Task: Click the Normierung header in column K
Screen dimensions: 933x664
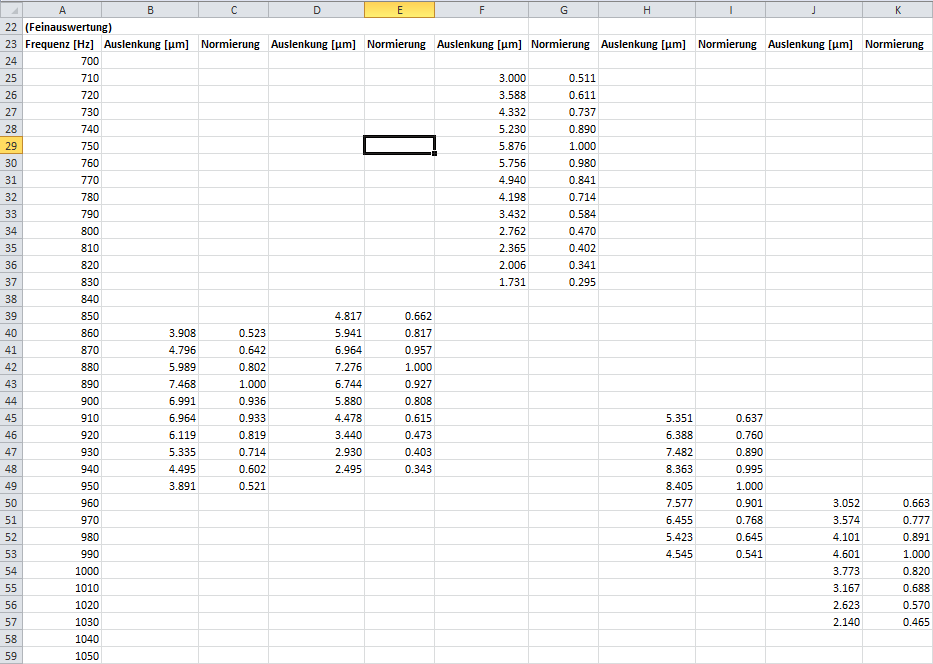Action: point(896,44)
